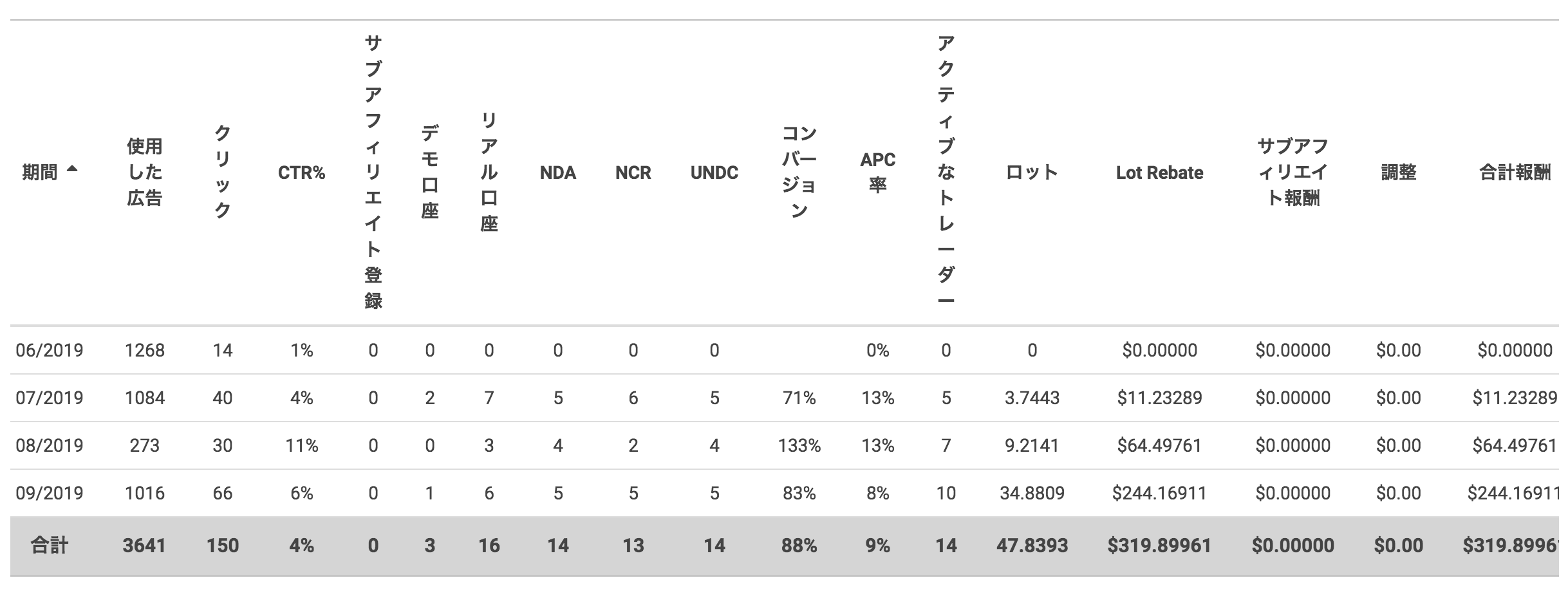Click the 合計 total row label

(50, 546)
